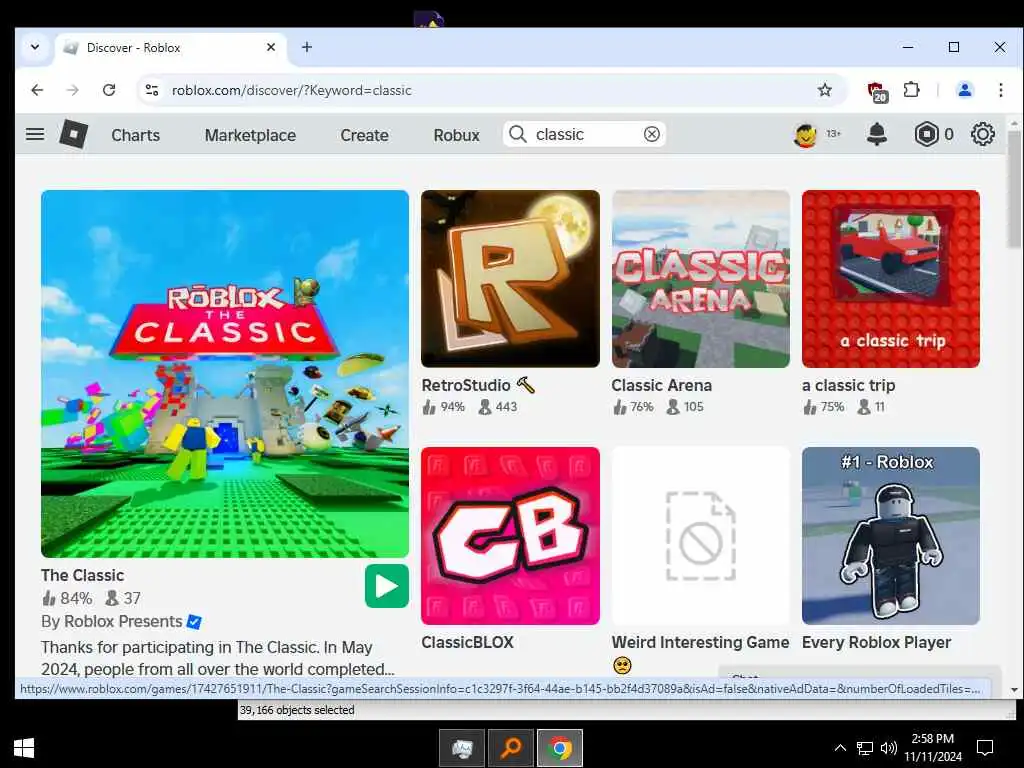This screenshot has height=768, width=1024.
Task: Click the Classic Arena title
Action: tap(662, 385)
